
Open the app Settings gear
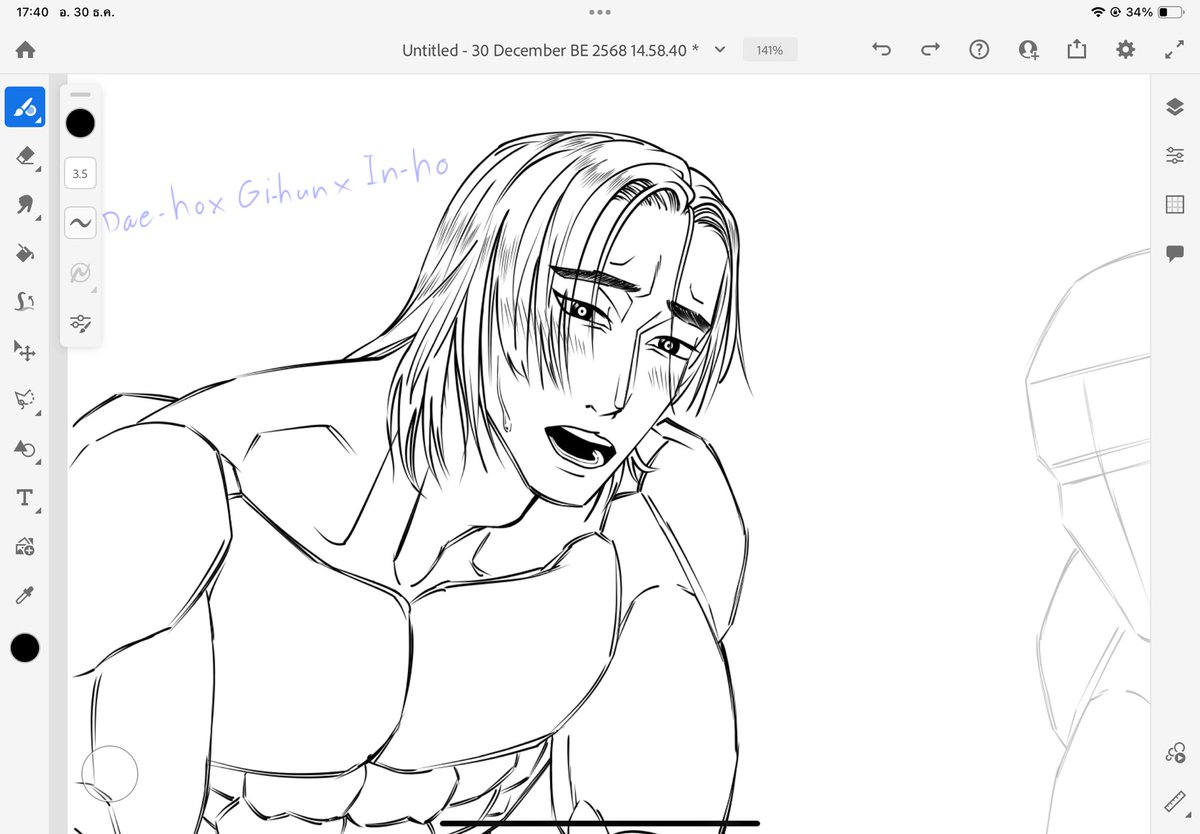1126,50
